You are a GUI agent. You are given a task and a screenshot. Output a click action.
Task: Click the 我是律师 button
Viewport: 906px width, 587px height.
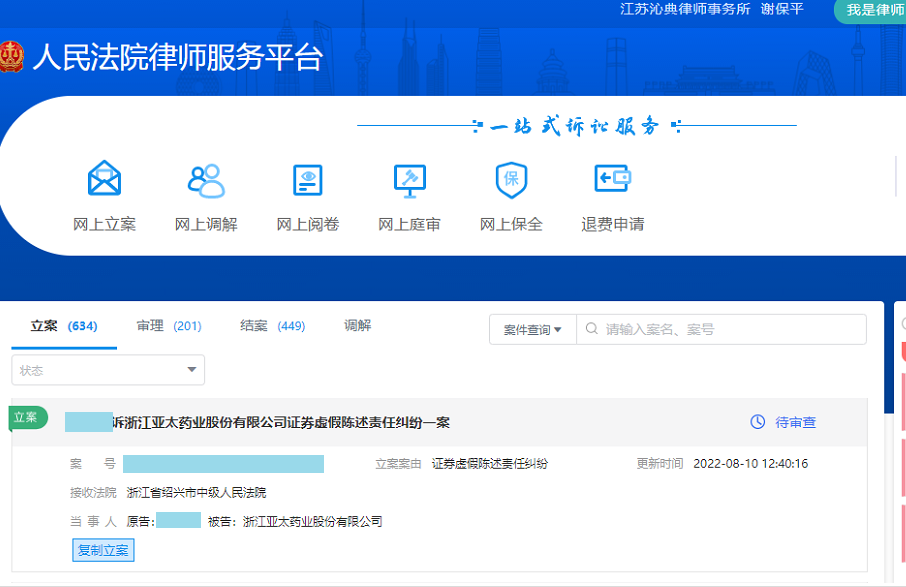coord(873,10)
